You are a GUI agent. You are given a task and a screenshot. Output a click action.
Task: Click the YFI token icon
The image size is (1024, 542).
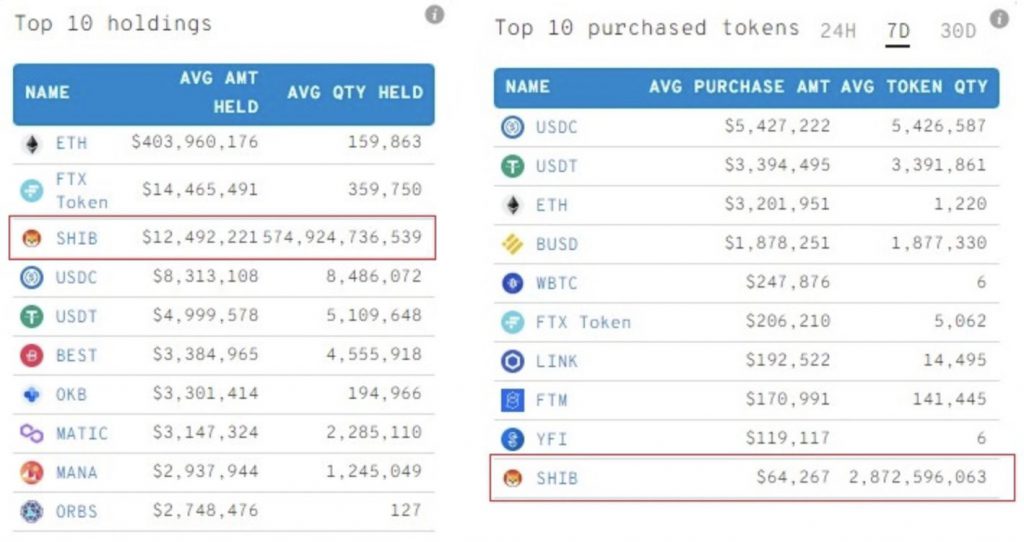[513, 439]
